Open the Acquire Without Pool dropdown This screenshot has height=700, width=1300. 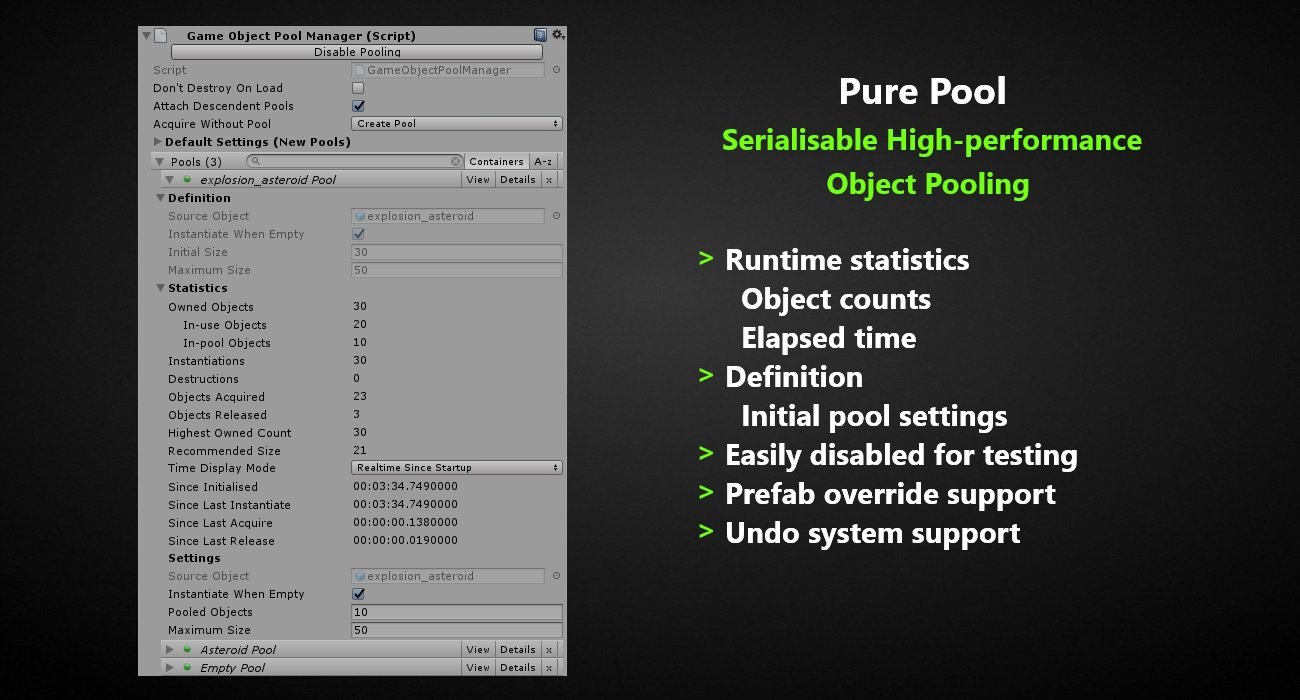457,124
